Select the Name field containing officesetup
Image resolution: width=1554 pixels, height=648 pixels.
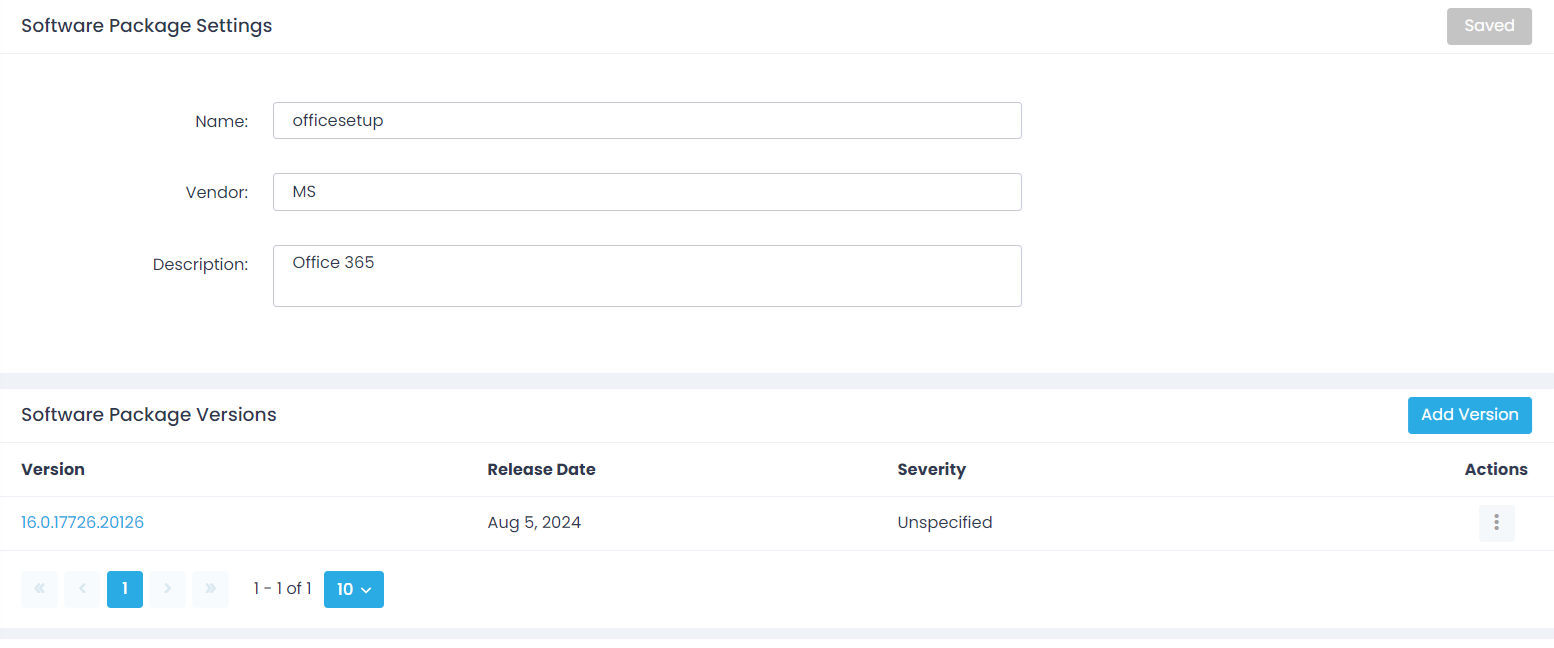point(646,120)
